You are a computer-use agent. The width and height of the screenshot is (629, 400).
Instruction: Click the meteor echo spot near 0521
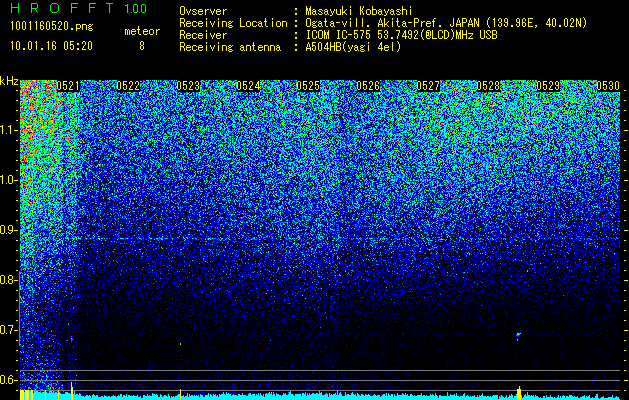coord(72,339)
